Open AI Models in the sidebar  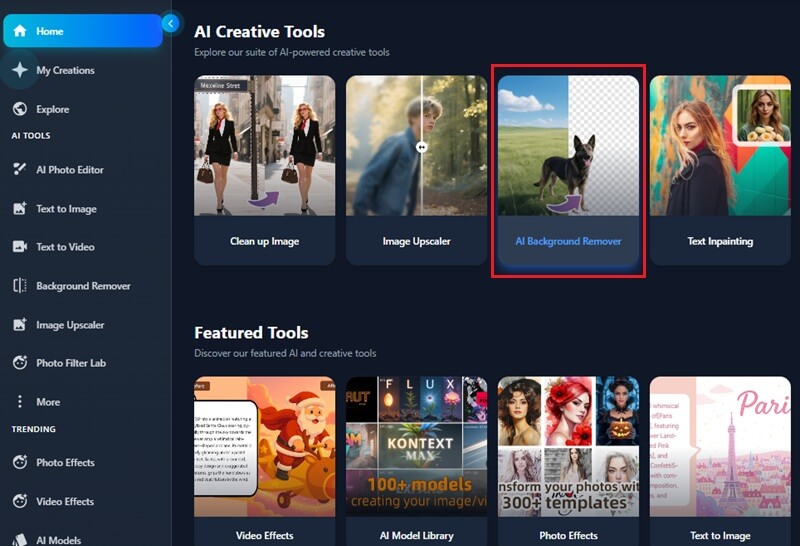(x=58, y=540)
